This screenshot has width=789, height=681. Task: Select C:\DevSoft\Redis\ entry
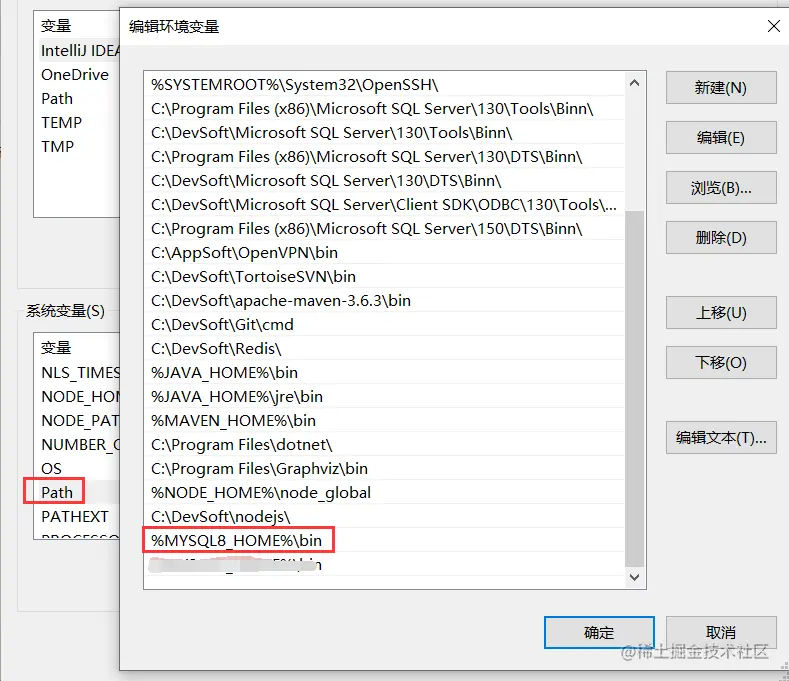(x=384, y=348)
